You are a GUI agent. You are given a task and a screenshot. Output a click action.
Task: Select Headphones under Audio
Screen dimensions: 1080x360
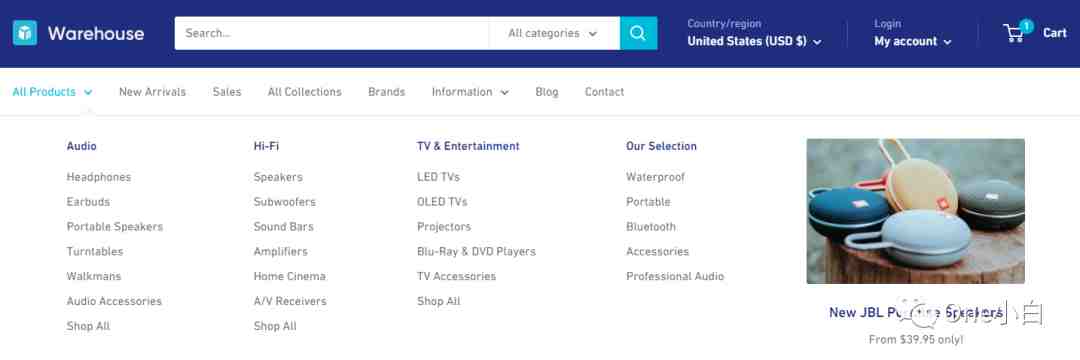point(98,177)
